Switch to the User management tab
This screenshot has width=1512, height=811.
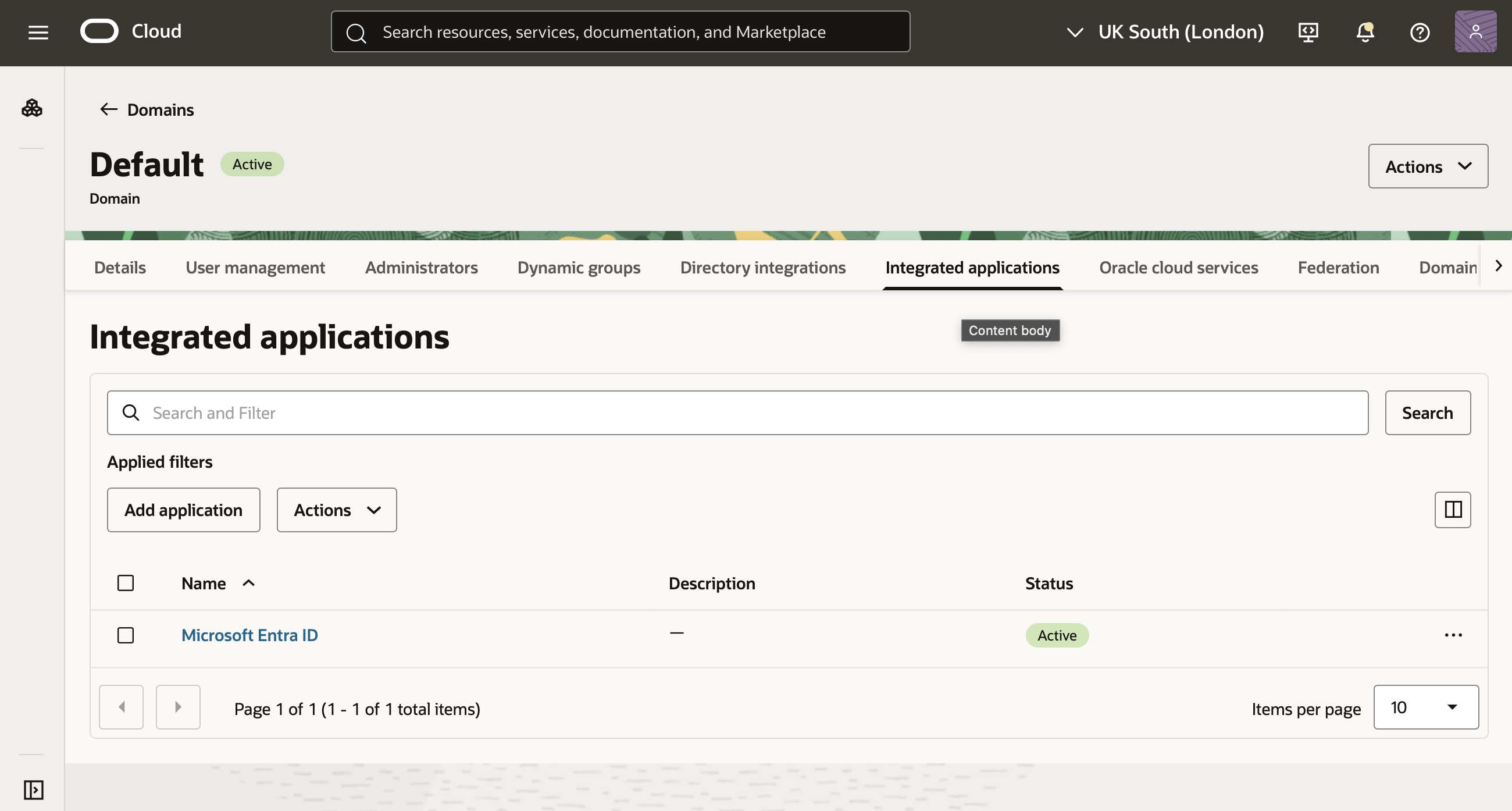pos(255,267)
